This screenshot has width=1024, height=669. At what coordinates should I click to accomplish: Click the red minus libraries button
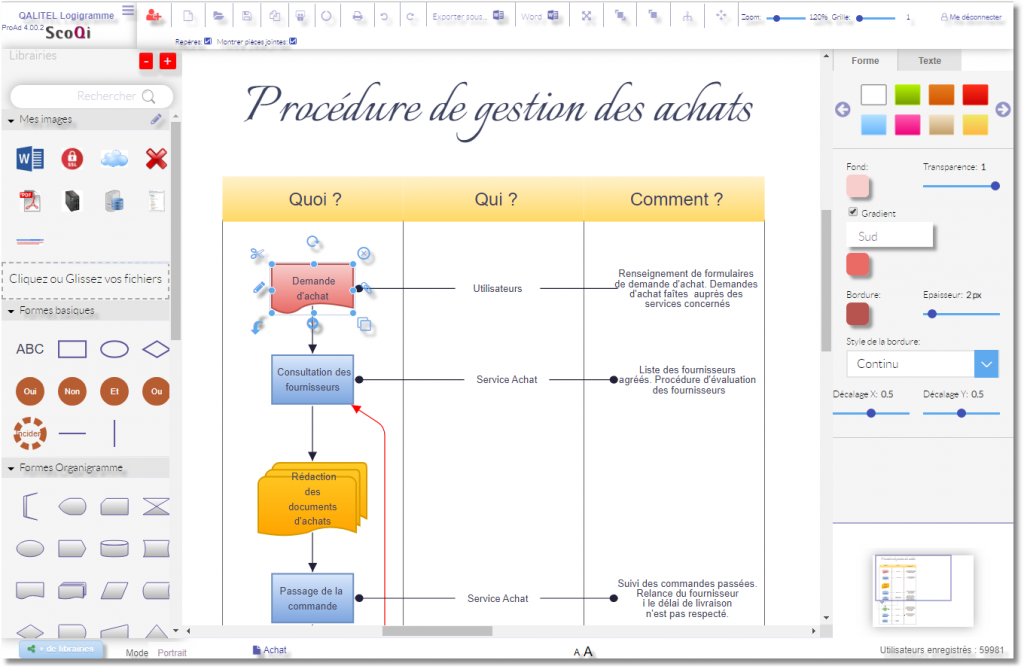pyautogui.click(x=146, y=61)
